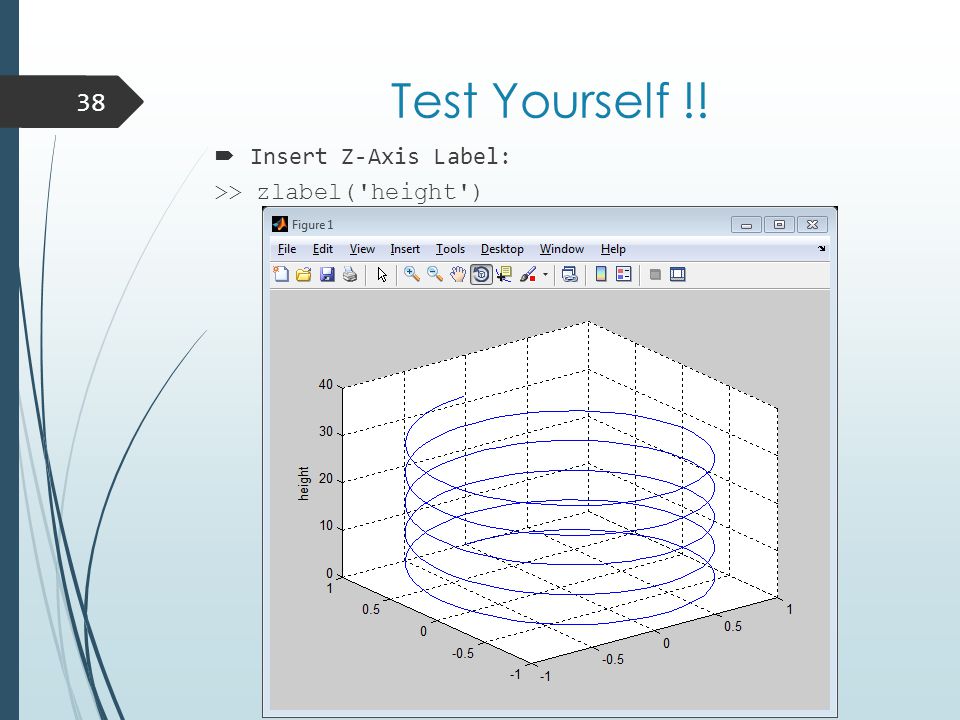Open the brush color dropdown arrow
This screenshot has width=960, height=720.
tap(545, 274)
